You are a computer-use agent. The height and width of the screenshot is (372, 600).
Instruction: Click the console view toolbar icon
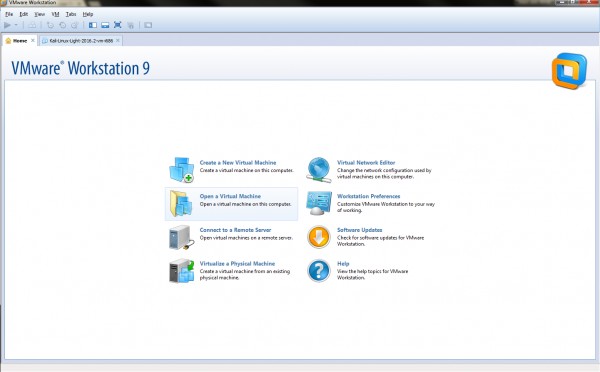(148, 25)
